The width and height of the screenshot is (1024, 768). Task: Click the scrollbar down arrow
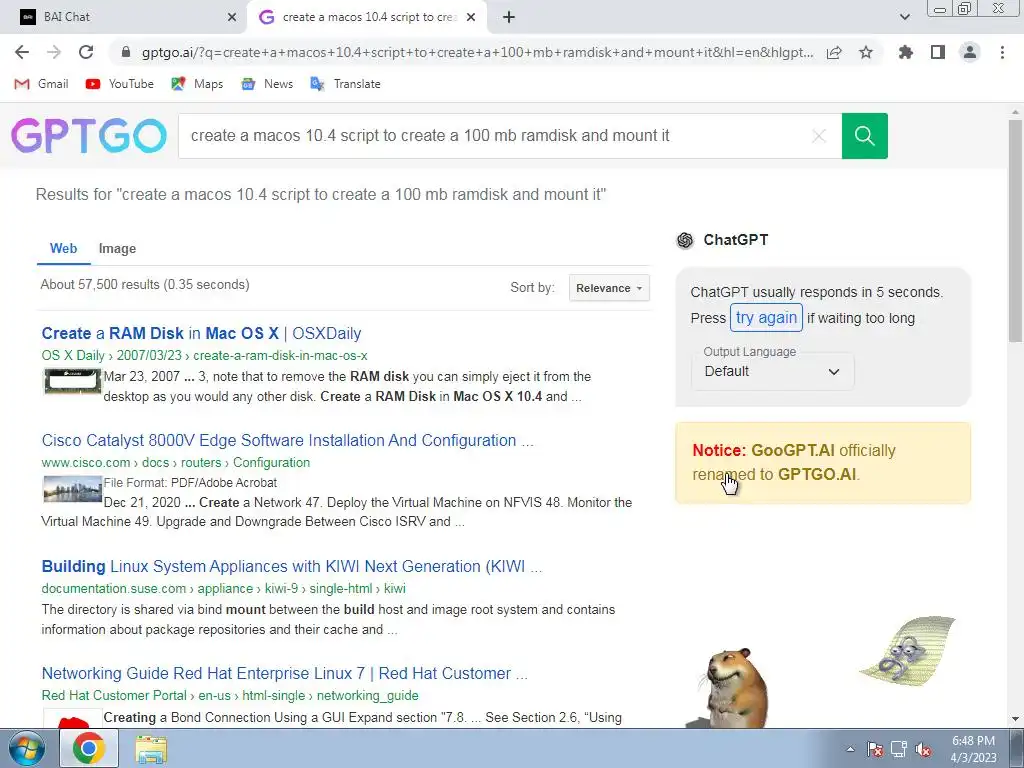click(x=1015, y=719)
